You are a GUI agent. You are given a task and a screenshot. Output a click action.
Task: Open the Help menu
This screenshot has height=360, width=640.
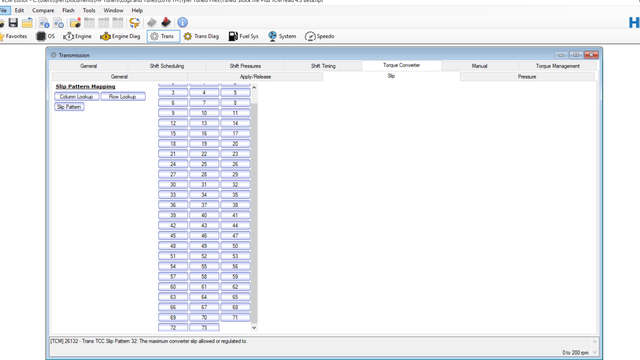click(137, 10)
